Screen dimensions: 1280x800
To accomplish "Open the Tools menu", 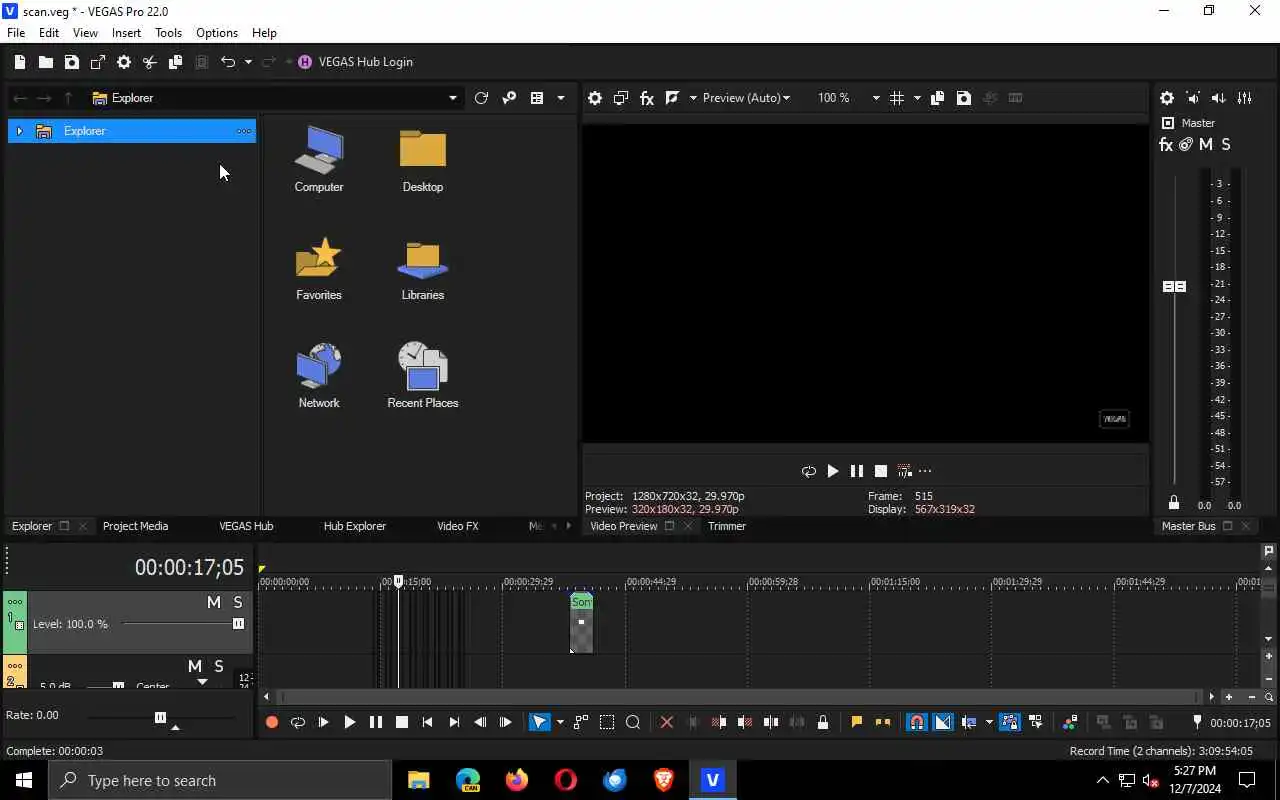I will (x=168, y=33).
